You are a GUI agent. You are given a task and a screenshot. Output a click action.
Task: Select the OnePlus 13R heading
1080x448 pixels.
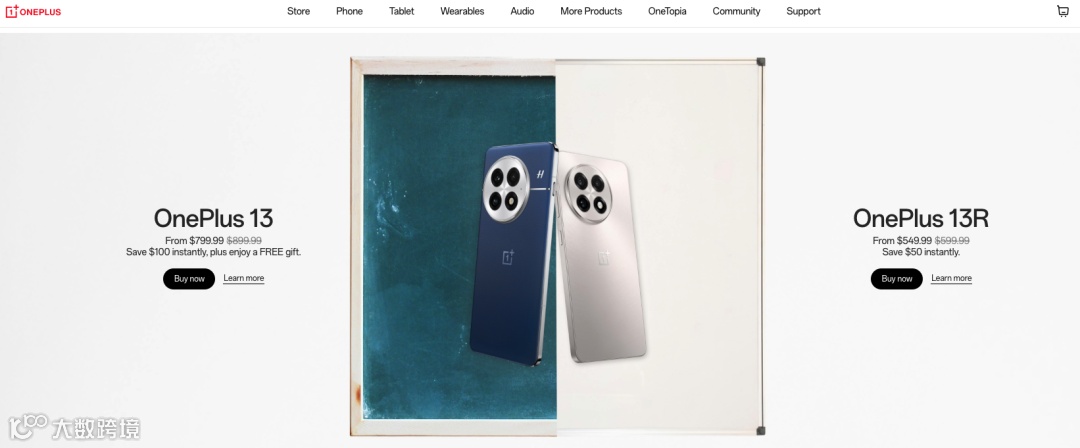pyautogui.click(x=921, y=218)
